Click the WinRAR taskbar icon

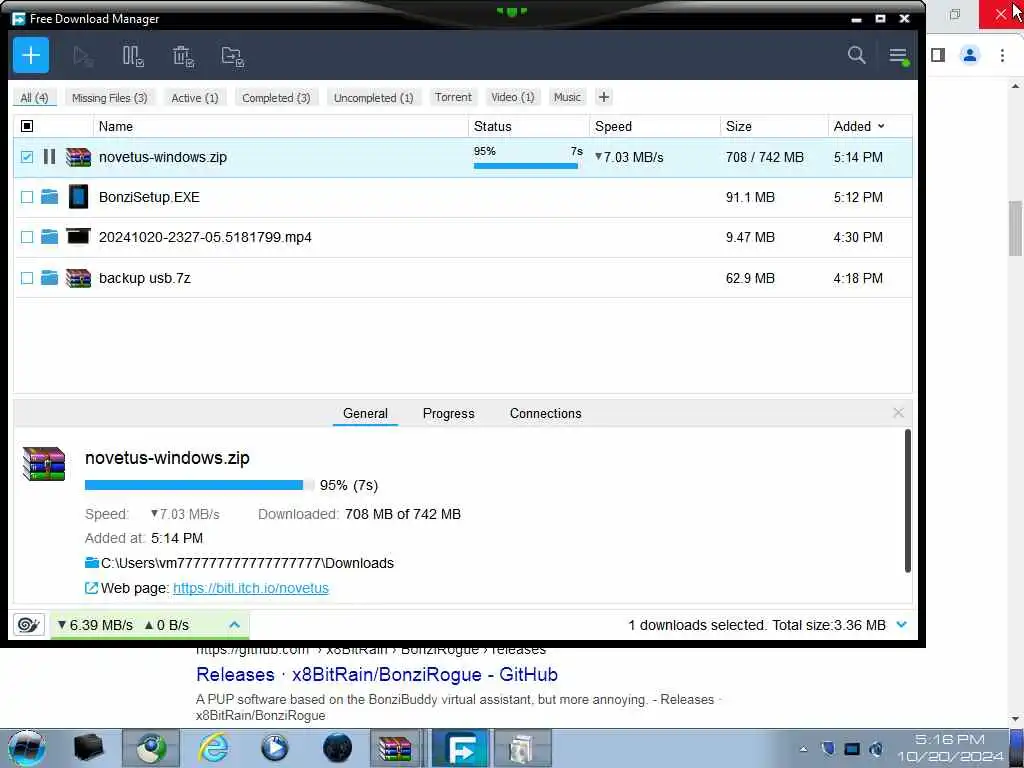coord(395,748)
